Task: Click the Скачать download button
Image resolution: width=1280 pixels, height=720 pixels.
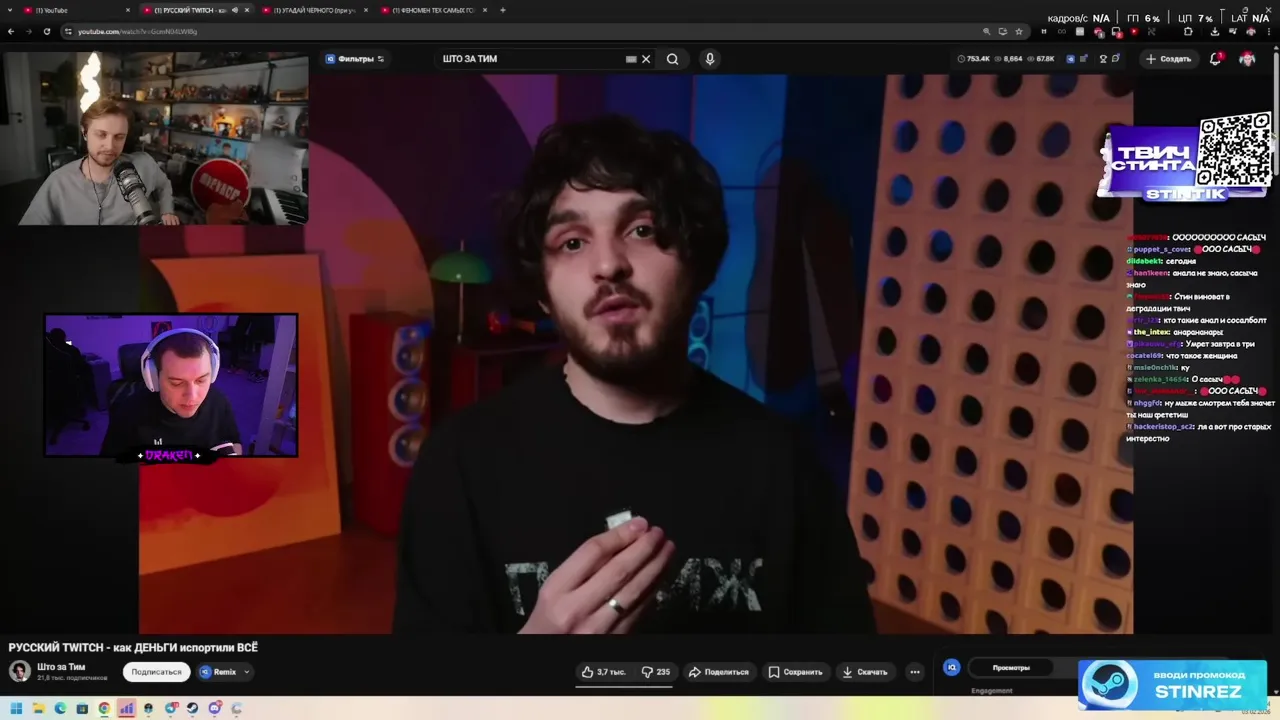Action: pos(865,672)
